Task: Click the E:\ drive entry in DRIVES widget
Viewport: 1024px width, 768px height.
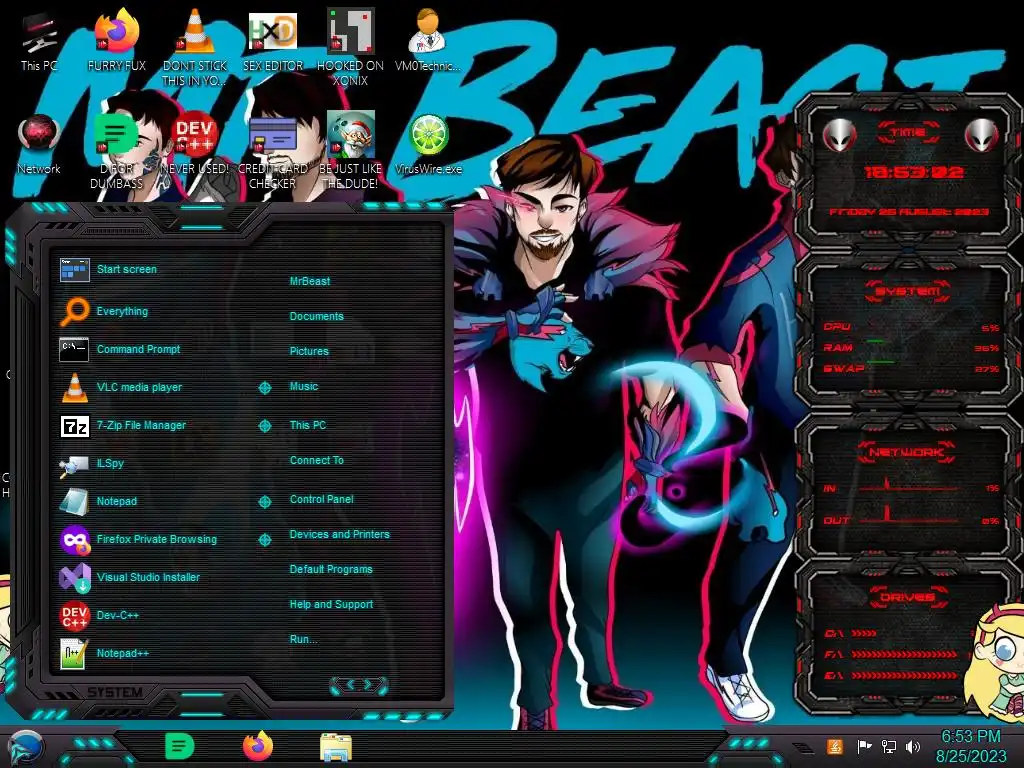Action: [x=891, y=675]
